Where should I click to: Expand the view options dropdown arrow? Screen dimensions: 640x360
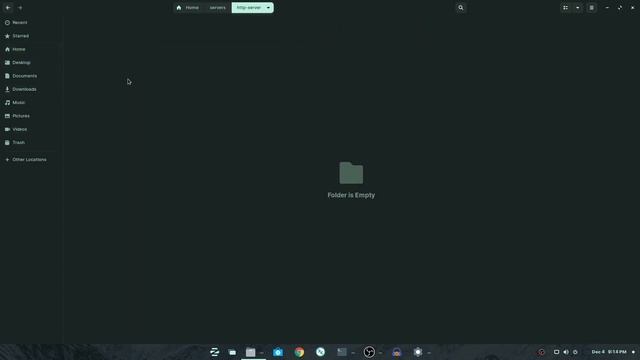[x=578, y=8]
